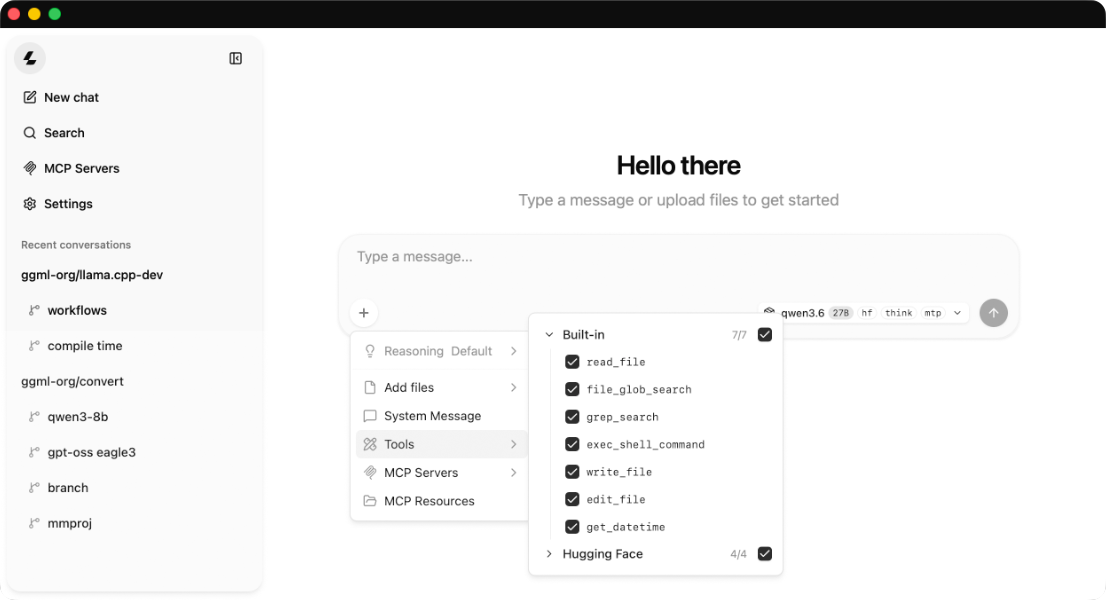The width and height of the screenshot is (1106, 600).
Task: Click the System Message chat bubble icon
Action: (370, 416)
